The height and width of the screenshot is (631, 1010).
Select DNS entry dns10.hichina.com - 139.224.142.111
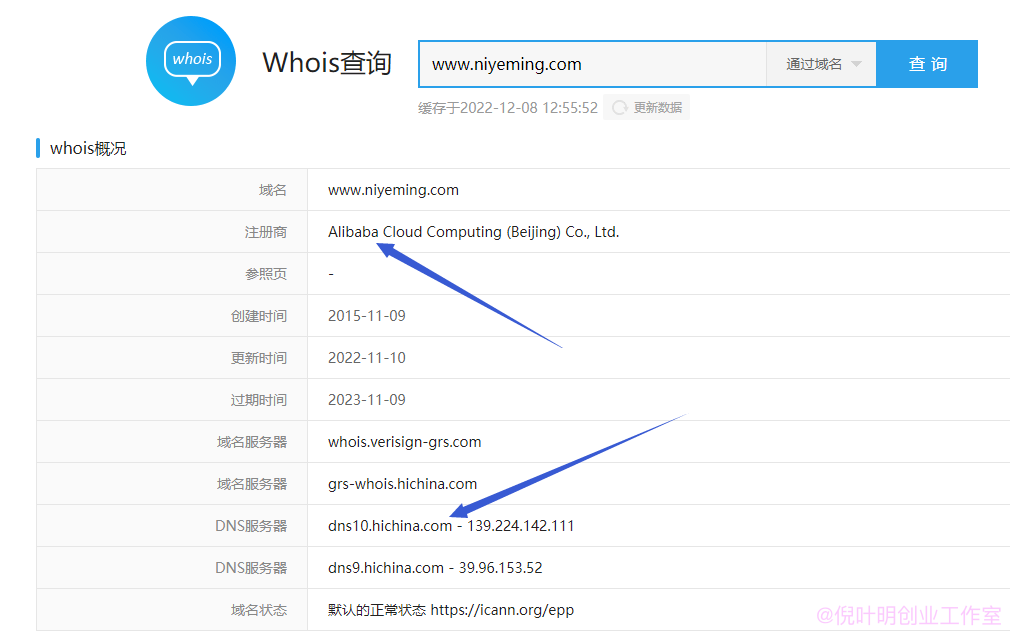[x=451, y=525]
